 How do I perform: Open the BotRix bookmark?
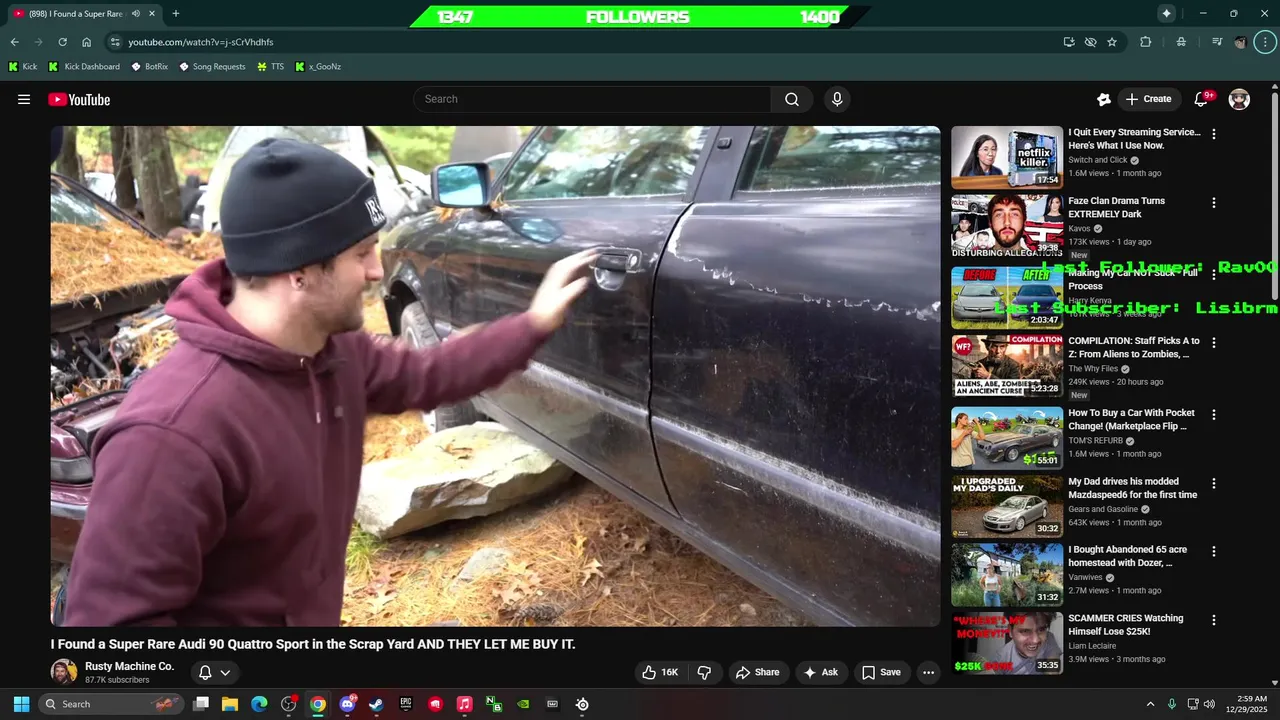pos(150,67)
